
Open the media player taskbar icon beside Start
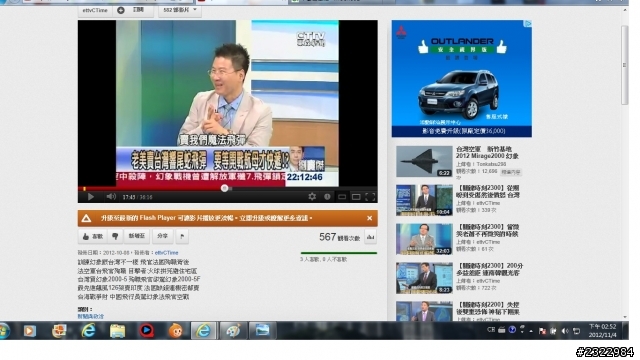click(29, 331)
